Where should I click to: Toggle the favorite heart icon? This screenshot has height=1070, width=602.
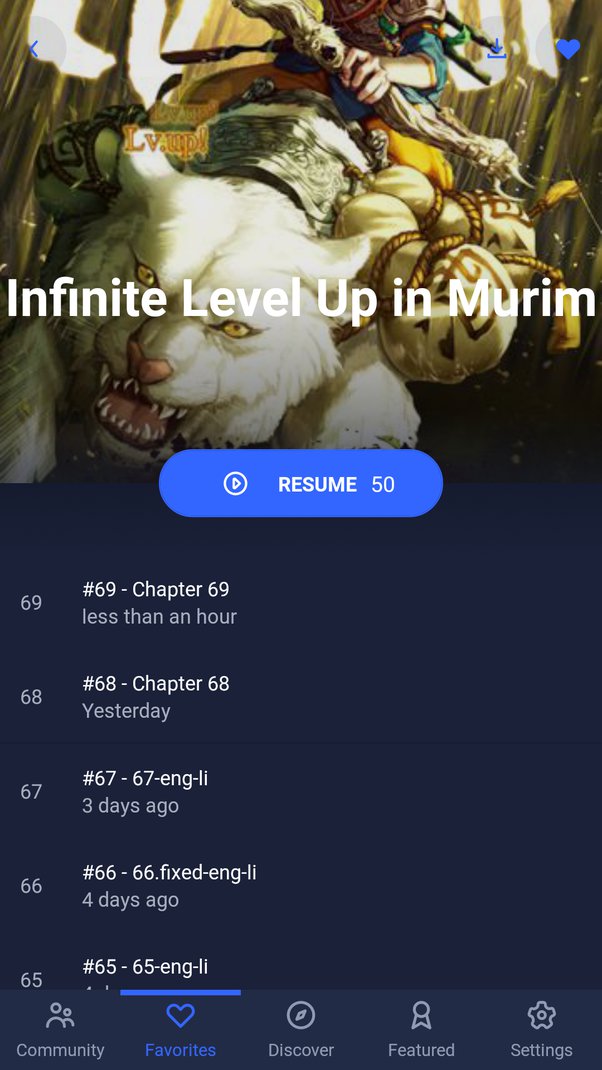pyautogui.click(x=568, y=48)
